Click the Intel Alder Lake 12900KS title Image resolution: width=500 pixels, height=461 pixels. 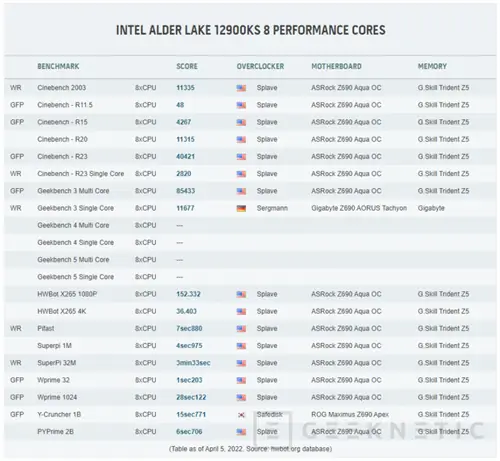(251, 30)
